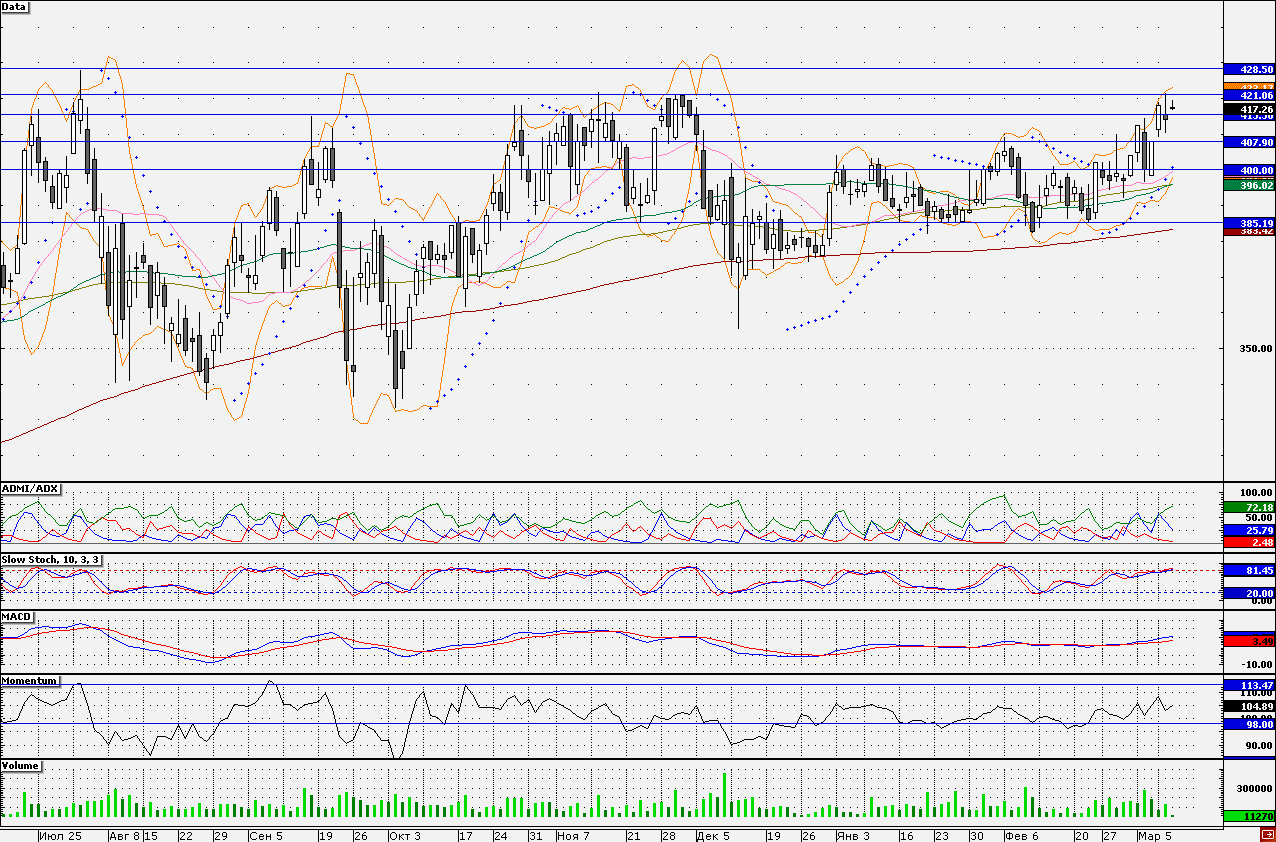Click the Slow Stoch, 10, 3, 3 label
This screenshot has height=842, width=1276.
point(49,560)
